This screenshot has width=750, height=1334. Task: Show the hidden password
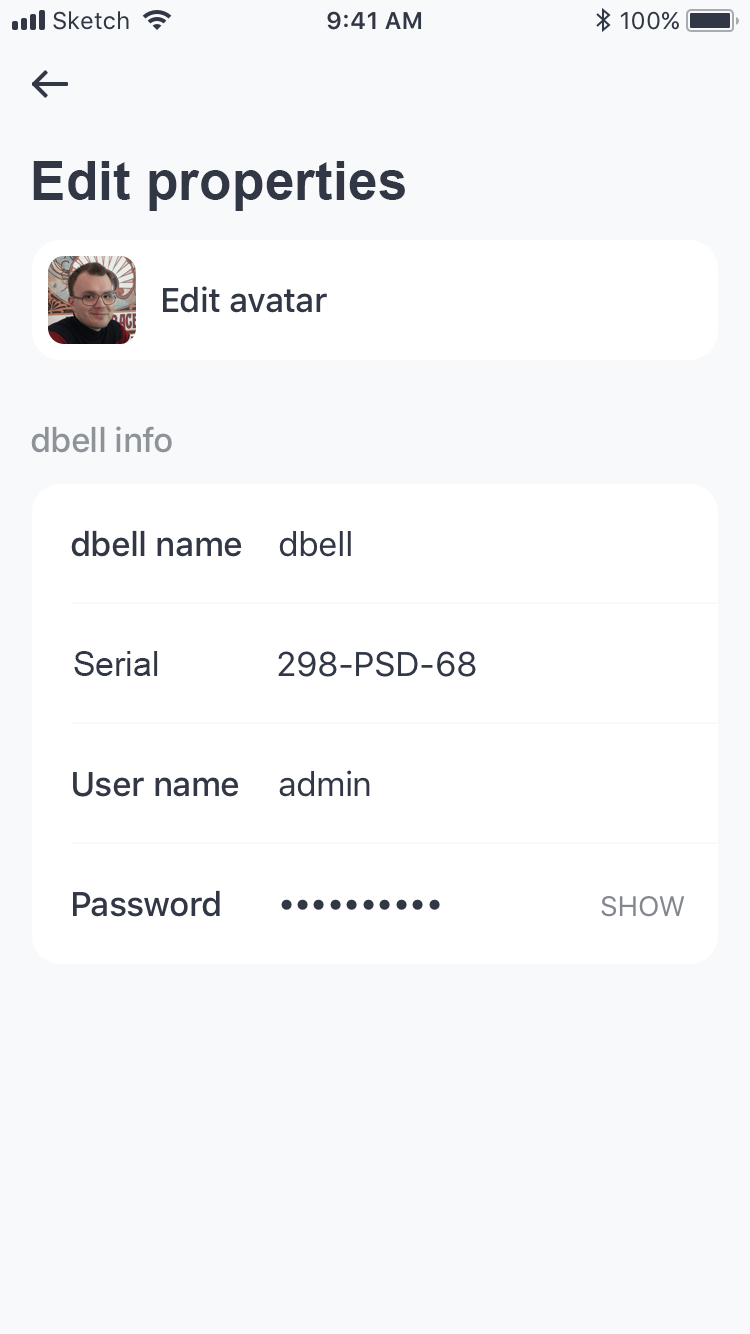click(x=642, y=906)
